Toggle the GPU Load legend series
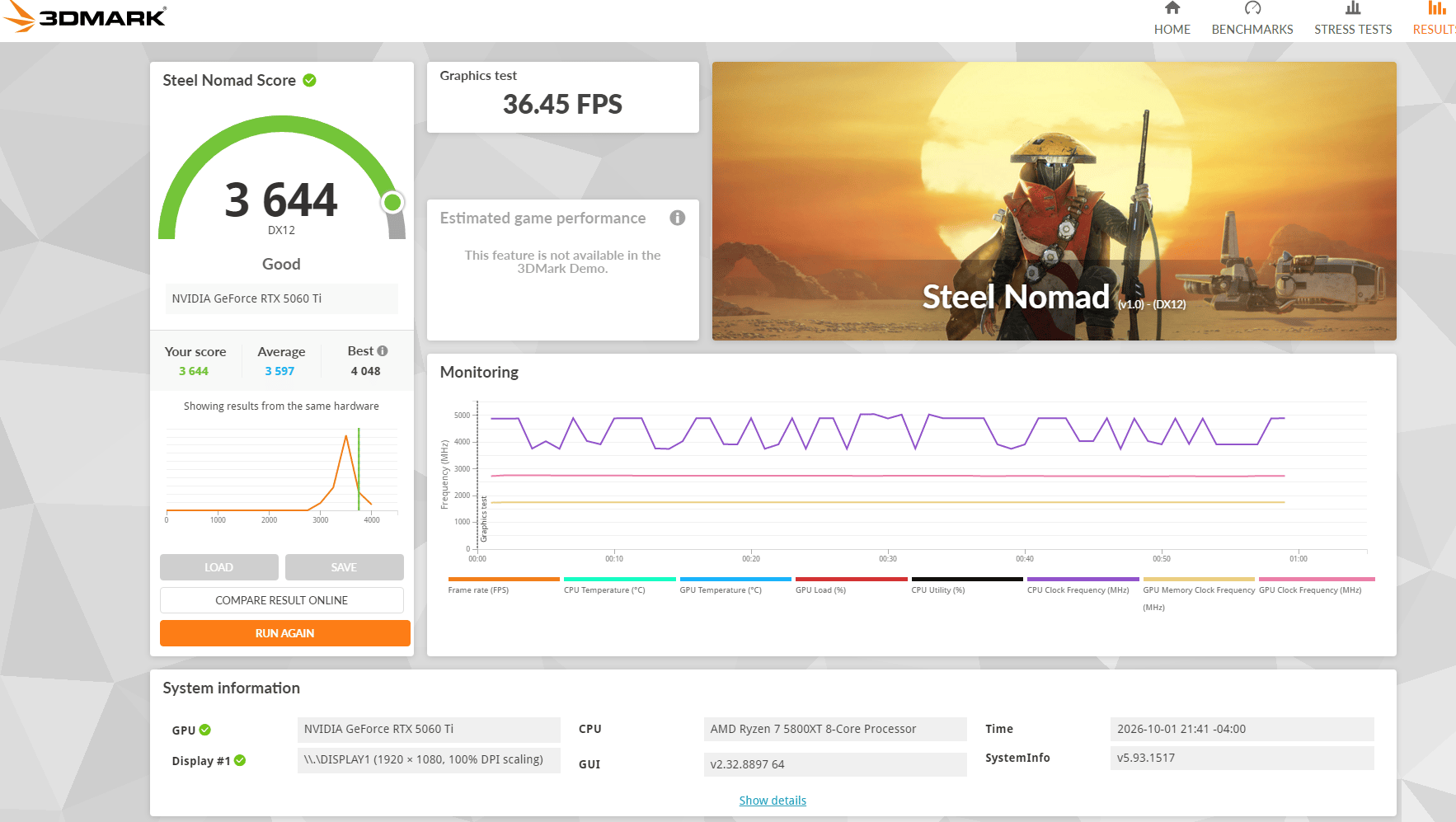1456x822 pixels. click(851, 585)
